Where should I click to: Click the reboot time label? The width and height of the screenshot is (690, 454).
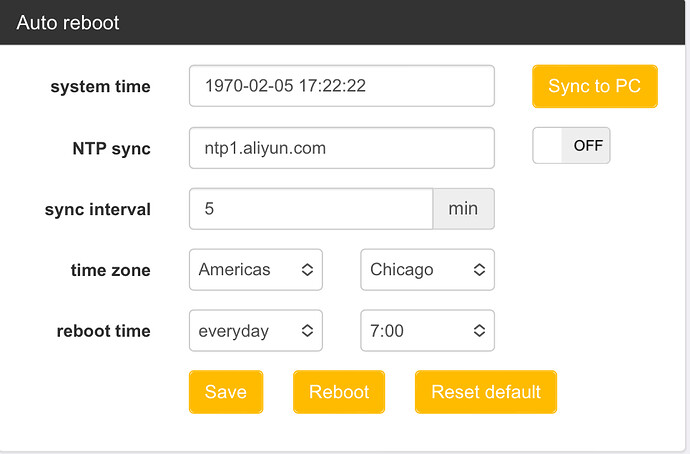tap(104, 331)
